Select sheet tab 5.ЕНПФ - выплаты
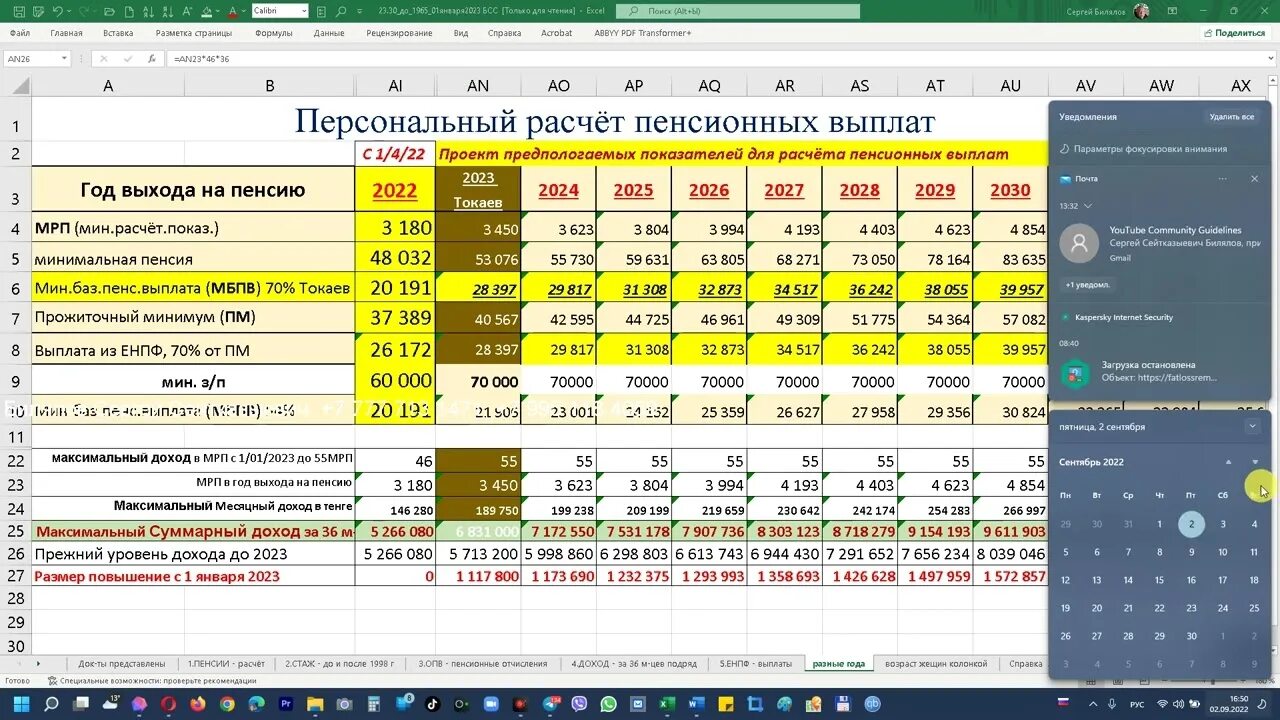 tap(756, 663)
